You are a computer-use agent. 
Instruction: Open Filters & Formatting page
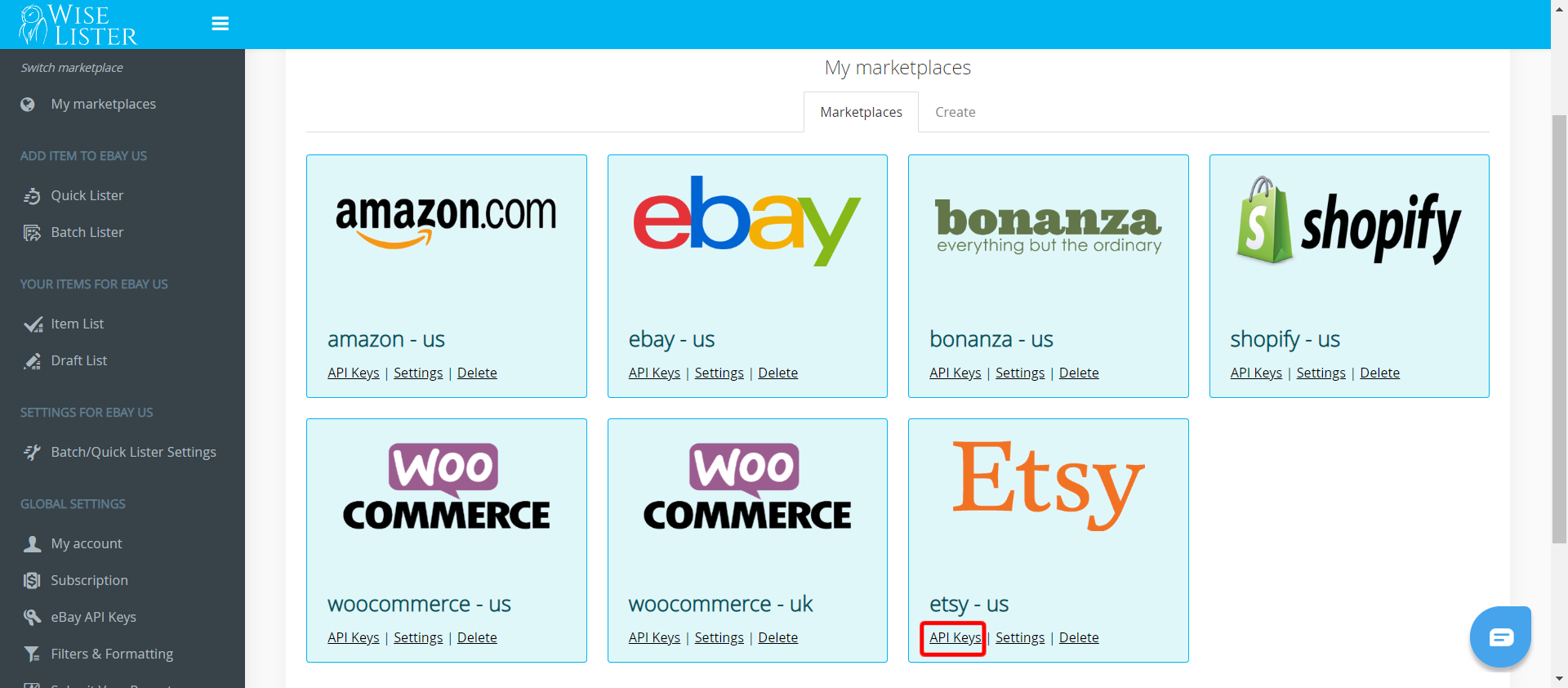click(x=112, y=654)
